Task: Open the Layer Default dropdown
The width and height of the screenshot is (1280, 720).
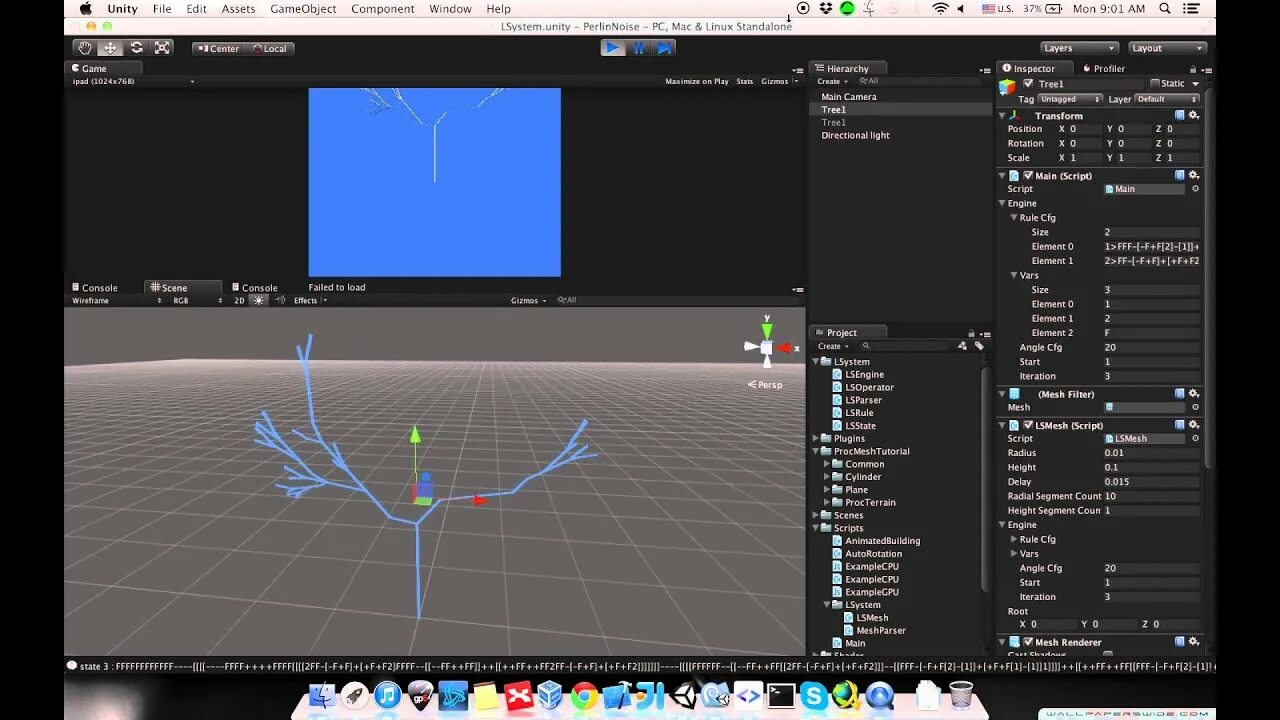Action: (1167, 99)
